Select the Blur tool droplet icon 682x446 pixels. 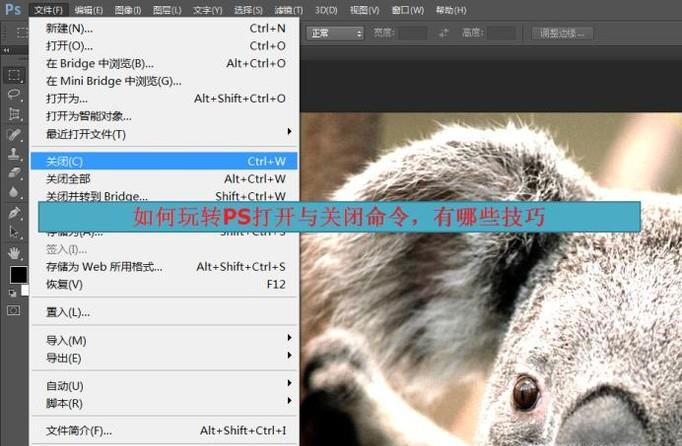tap(14, 192)
